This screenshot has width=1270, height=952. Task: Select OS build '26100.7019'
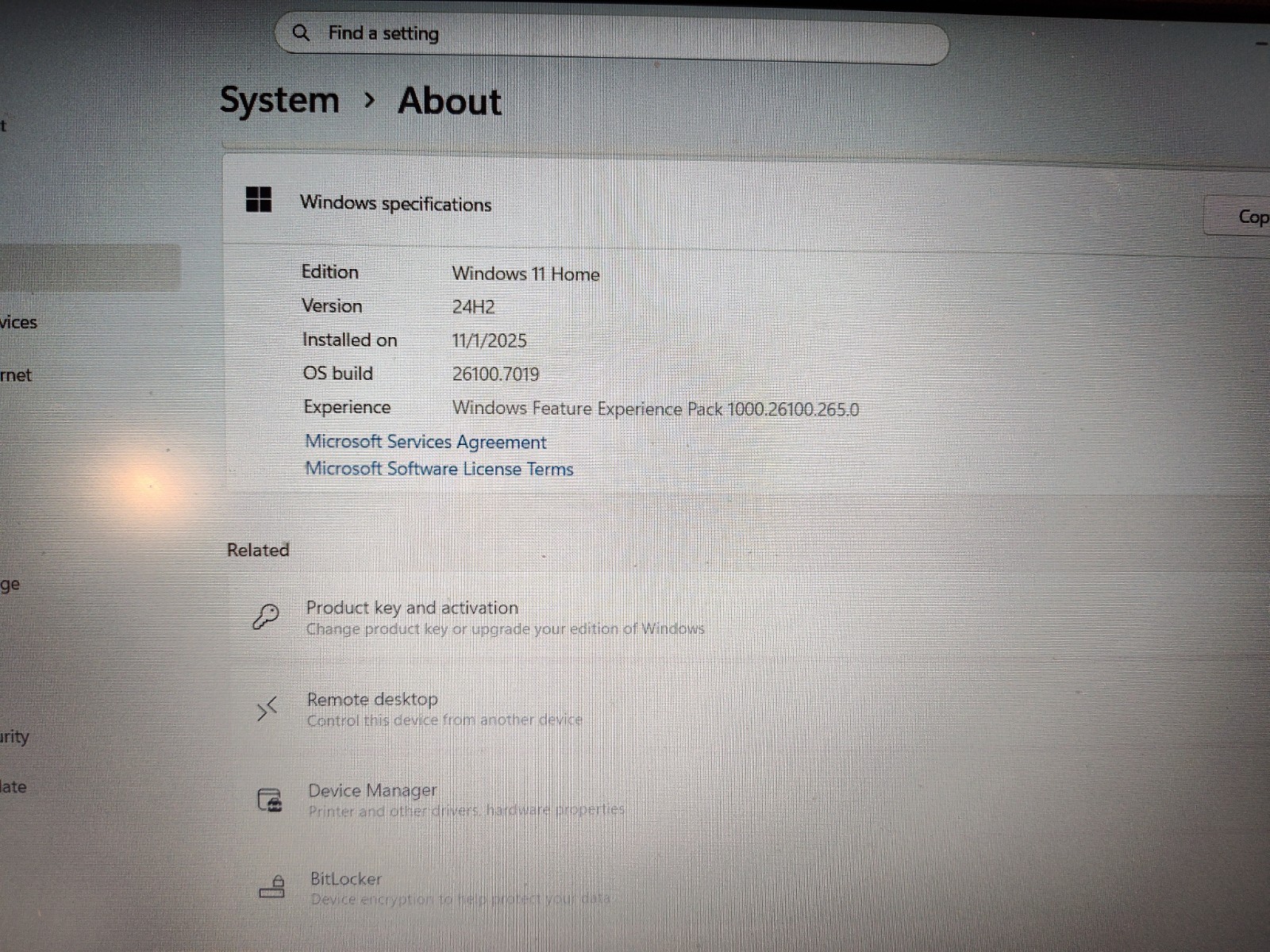click(495, 374)
